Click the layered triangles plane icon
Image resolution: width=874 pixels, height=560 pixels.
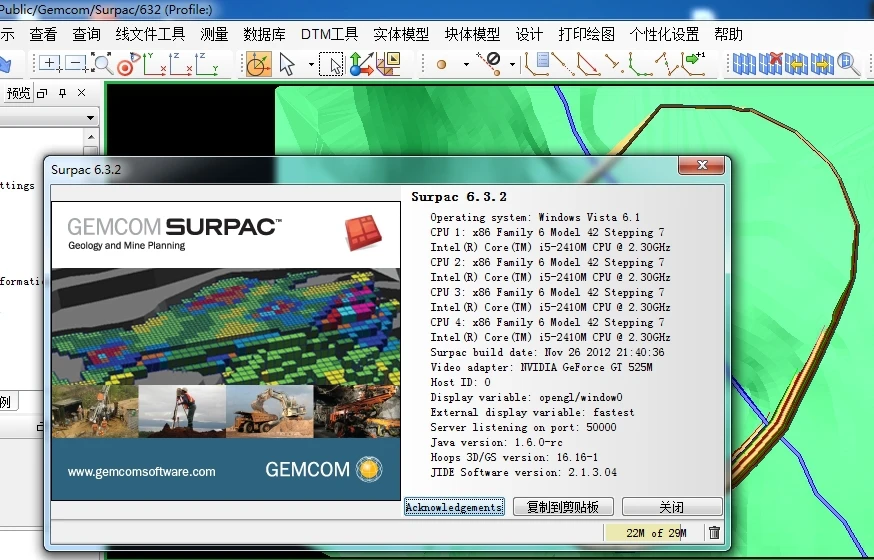coord(389,64)
